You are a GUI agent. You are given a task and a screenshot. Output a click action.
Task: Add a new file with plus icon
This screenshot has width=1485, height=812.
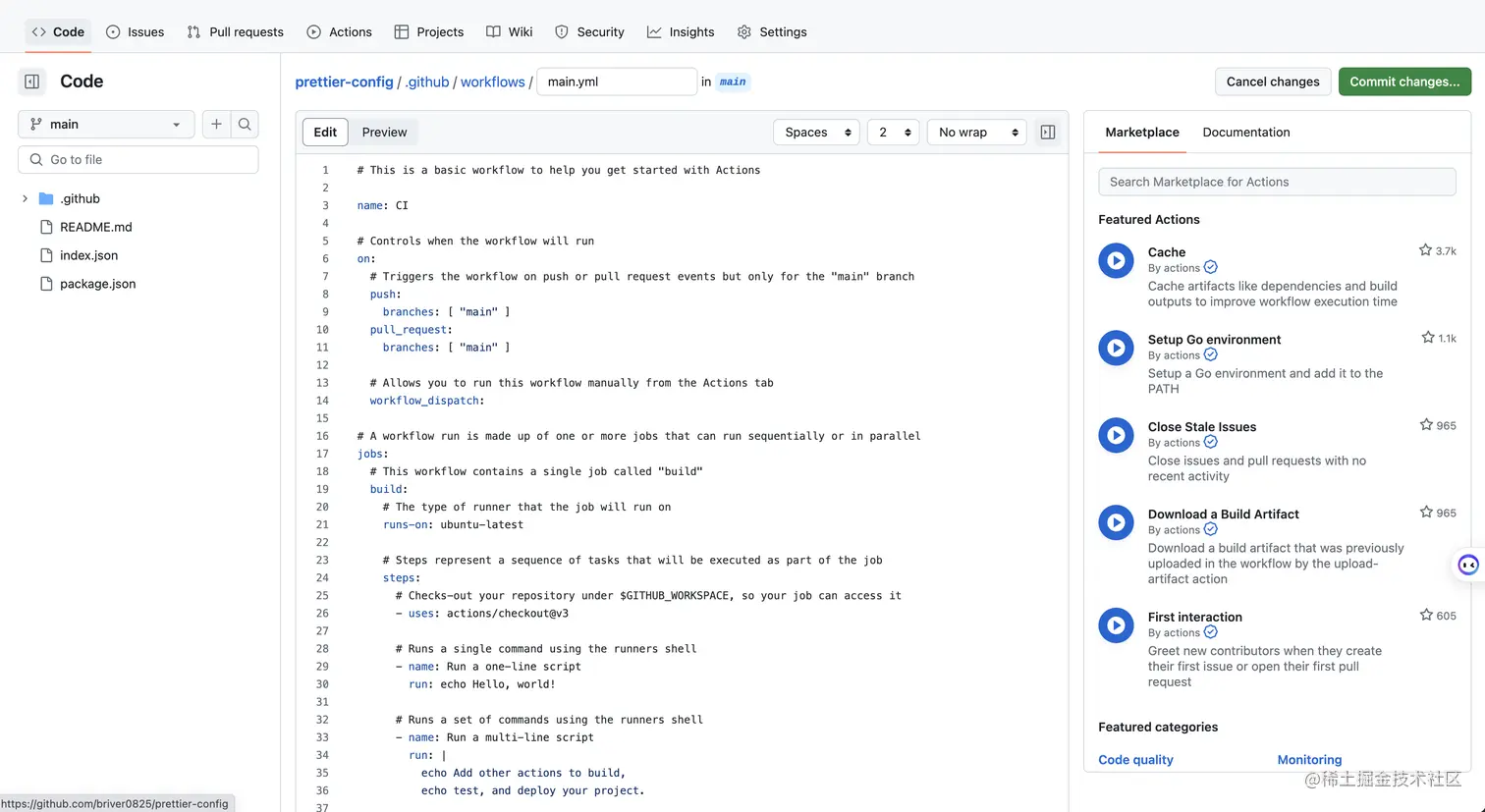click(216, 124)
